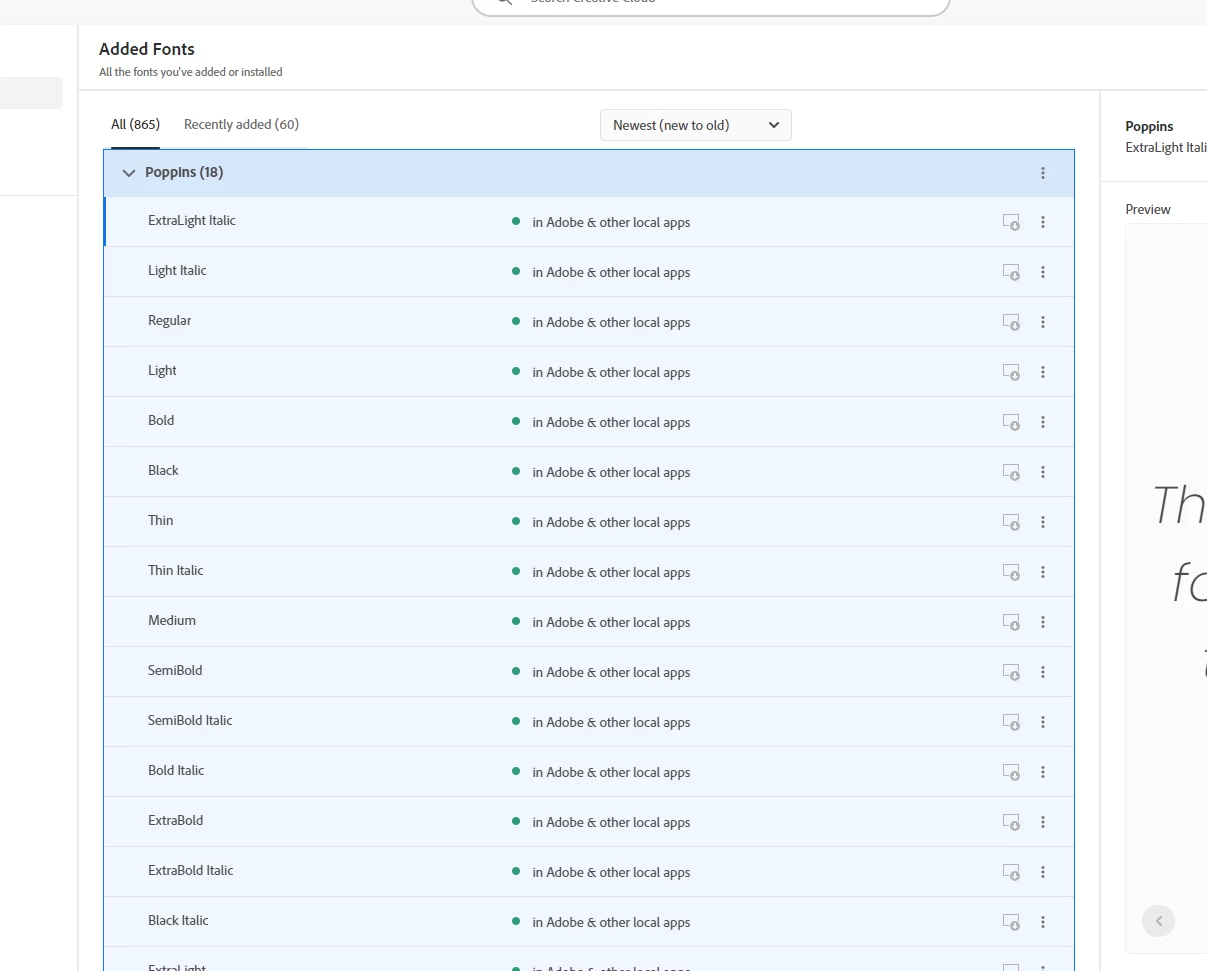The height and width of the screenshot is (971, 1207).
Task: Click install icon in Thin Italic row
Action: [1011, 572]
